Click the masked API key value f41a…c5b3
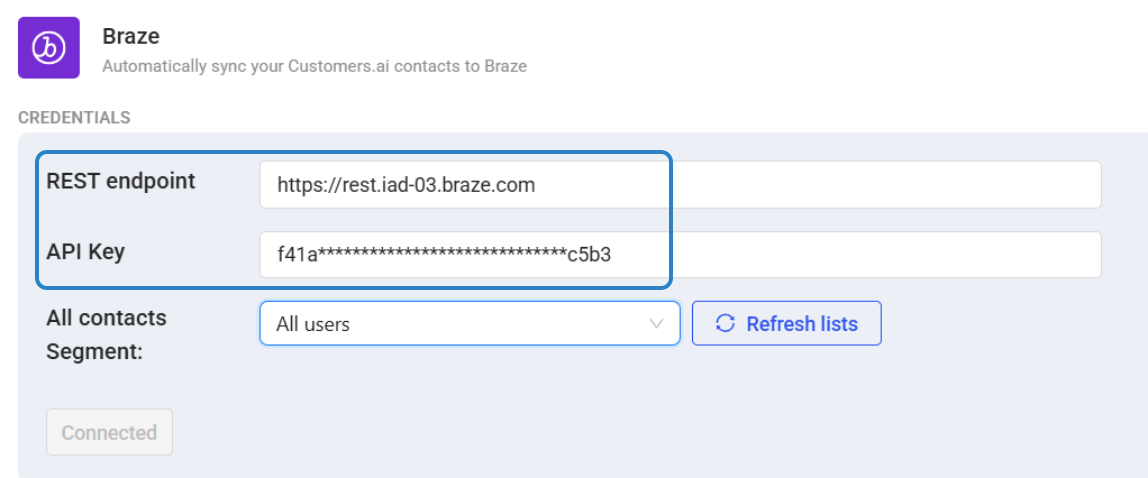The width and height of the screenshot is (1148, 478). (x=444, y=255)
